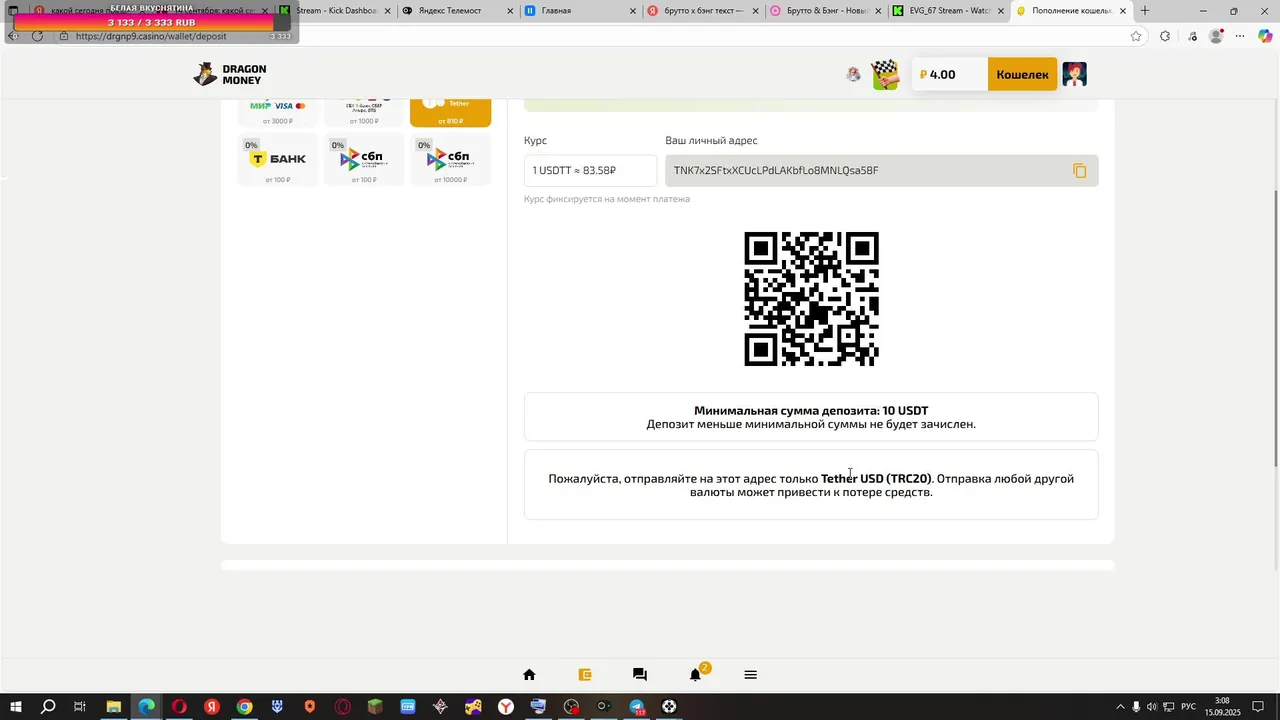Image resolution: width=1280 pixels, height=720 pixels.
Task: Open the yellow wallet icon in bottom navigation
Action: point(585,675)
